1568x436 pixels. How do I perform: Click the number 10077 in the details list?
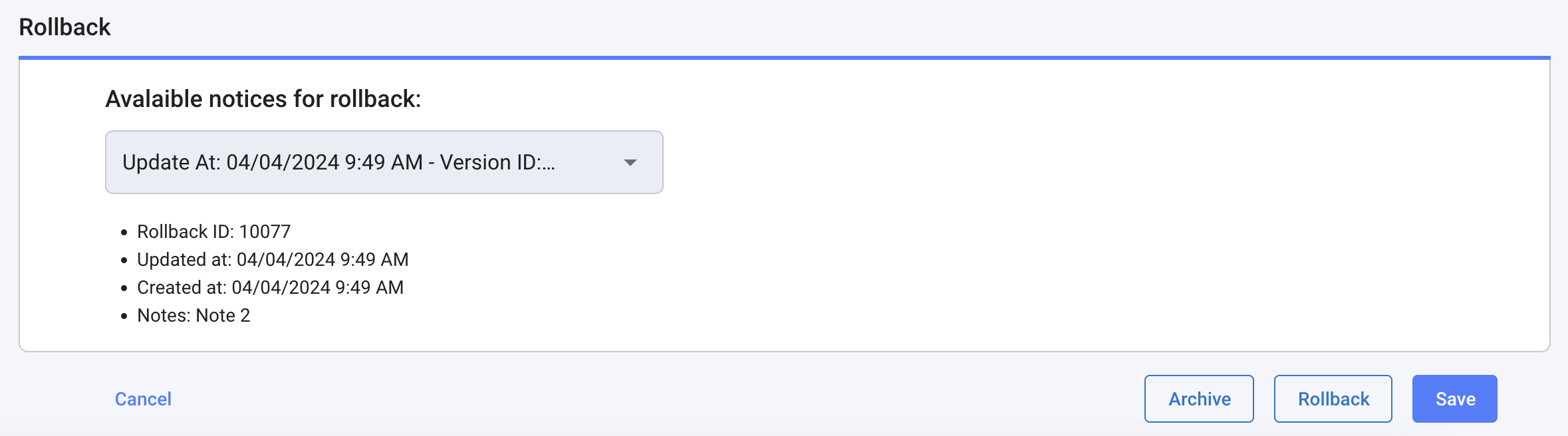click(x=265, y=231)
